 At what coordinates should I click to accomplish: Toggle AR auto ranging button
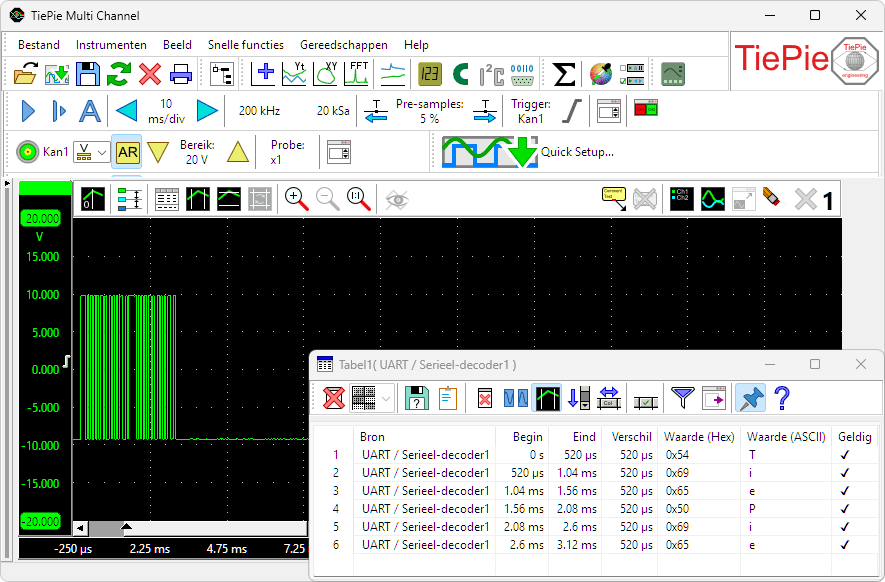[x=127, y=152]
